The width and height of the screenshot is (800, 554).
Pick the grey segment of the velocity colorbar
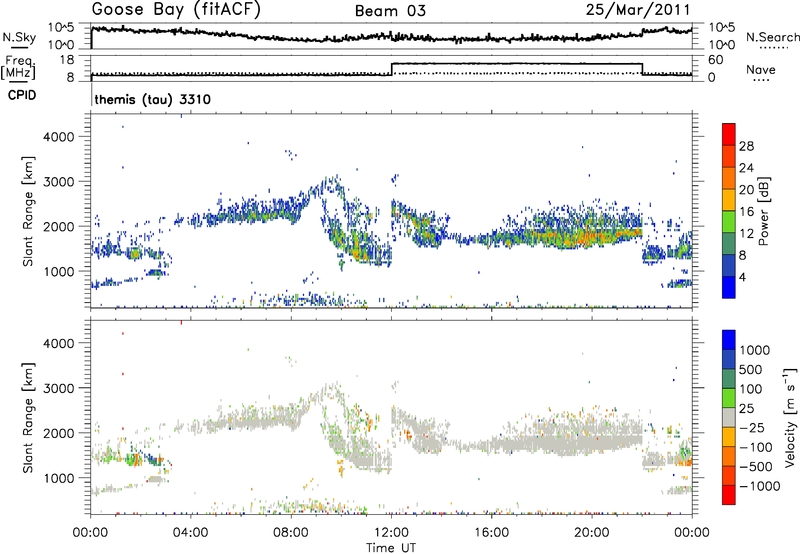pos(729,418)
